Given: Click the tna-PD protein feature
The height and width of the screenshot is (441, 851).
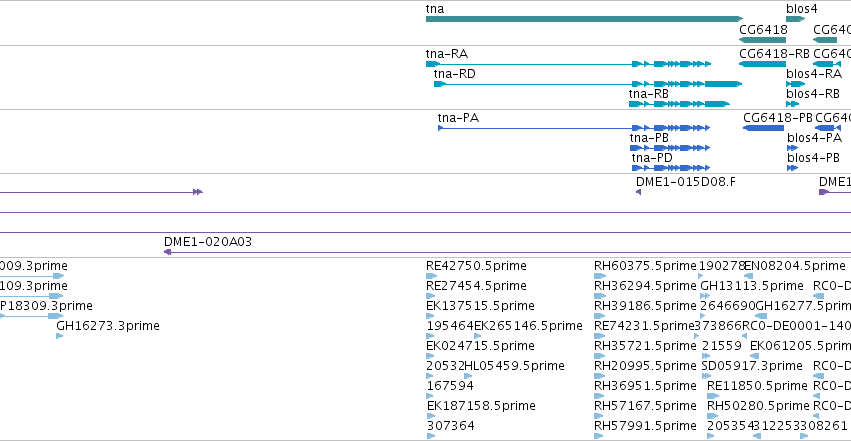Looking at the screenshot, I should (x=671, y=168).
